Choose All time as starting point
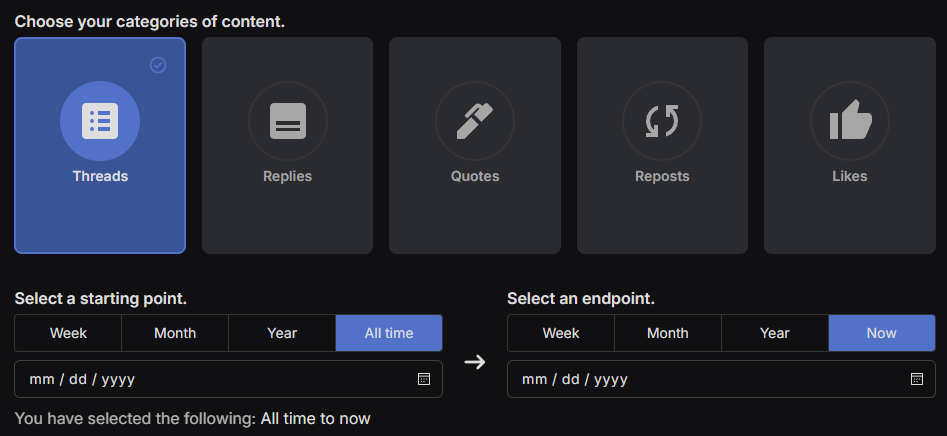 389,333
